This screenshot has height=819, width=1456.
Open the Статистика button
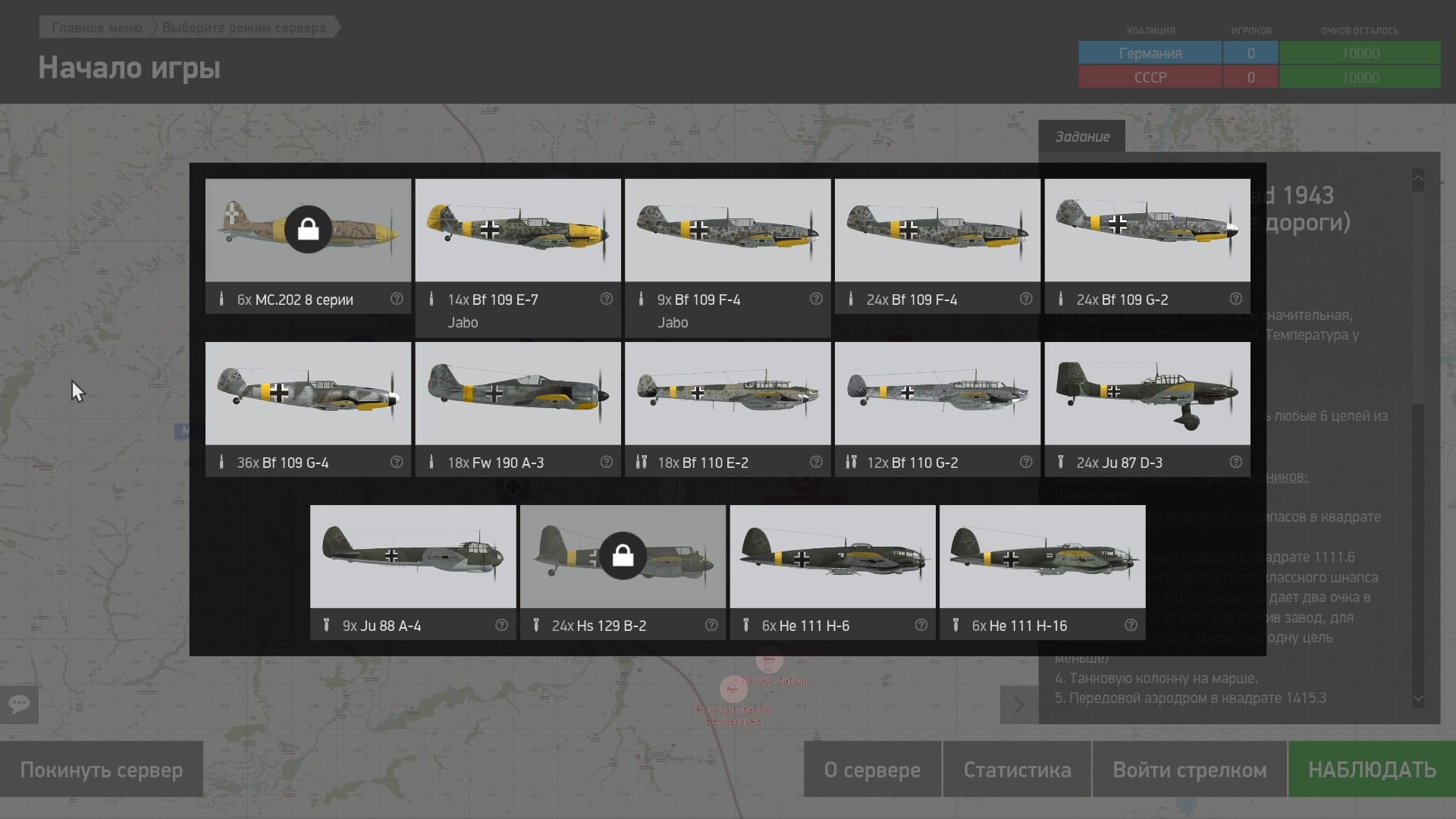tap(1017, 770)
